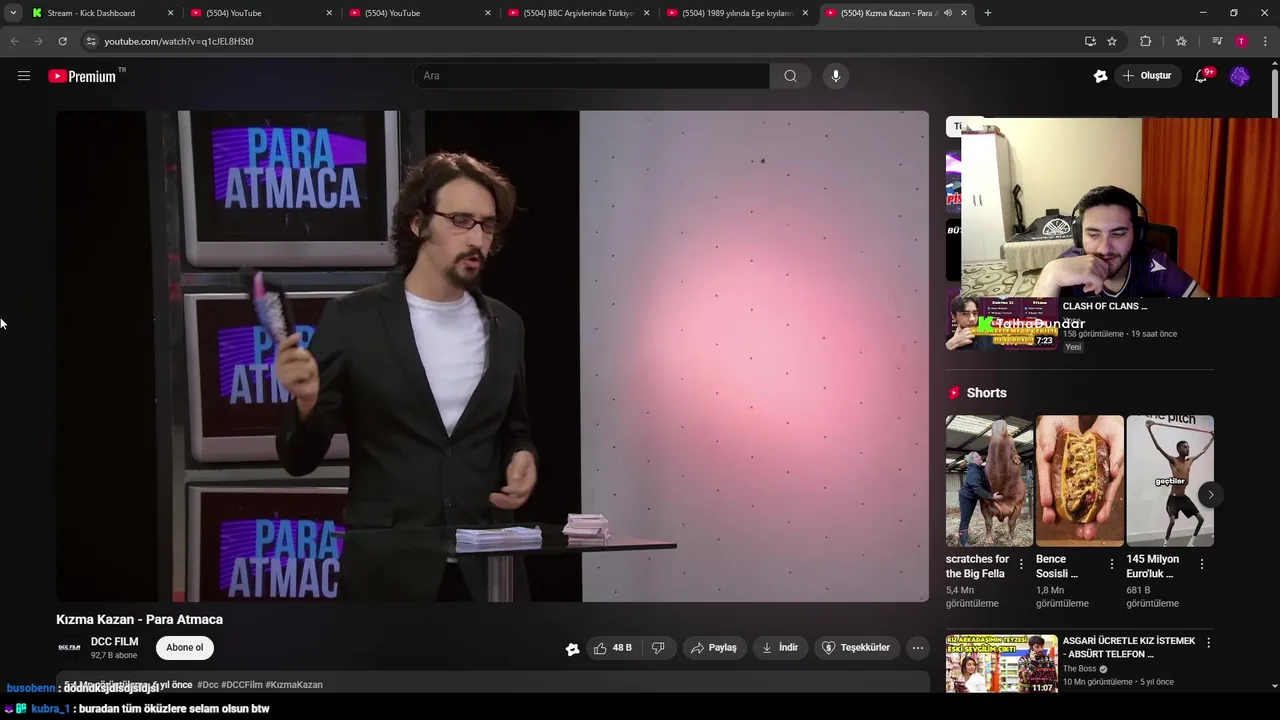Viewport: 1280px width, 720px height.
Task: Subscribe with the Abone ol button
Action: (x=184, y=648)
